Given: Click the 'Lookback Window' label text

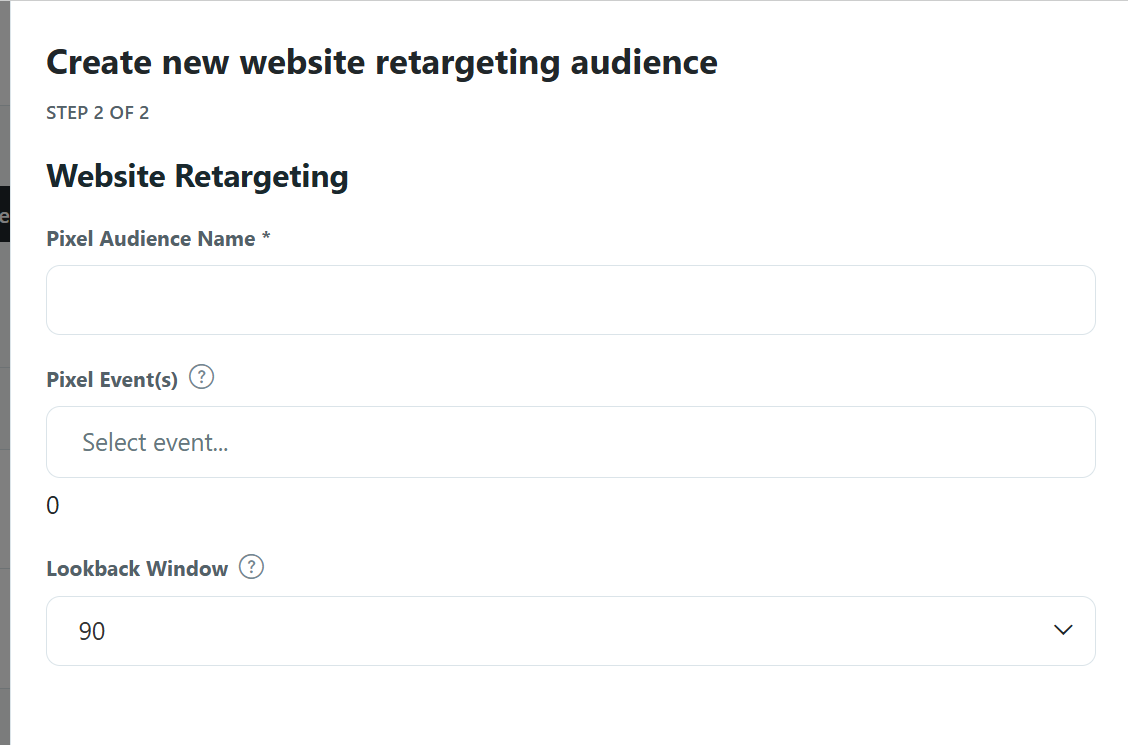Looking at the screenshot, I should point(137,569).
